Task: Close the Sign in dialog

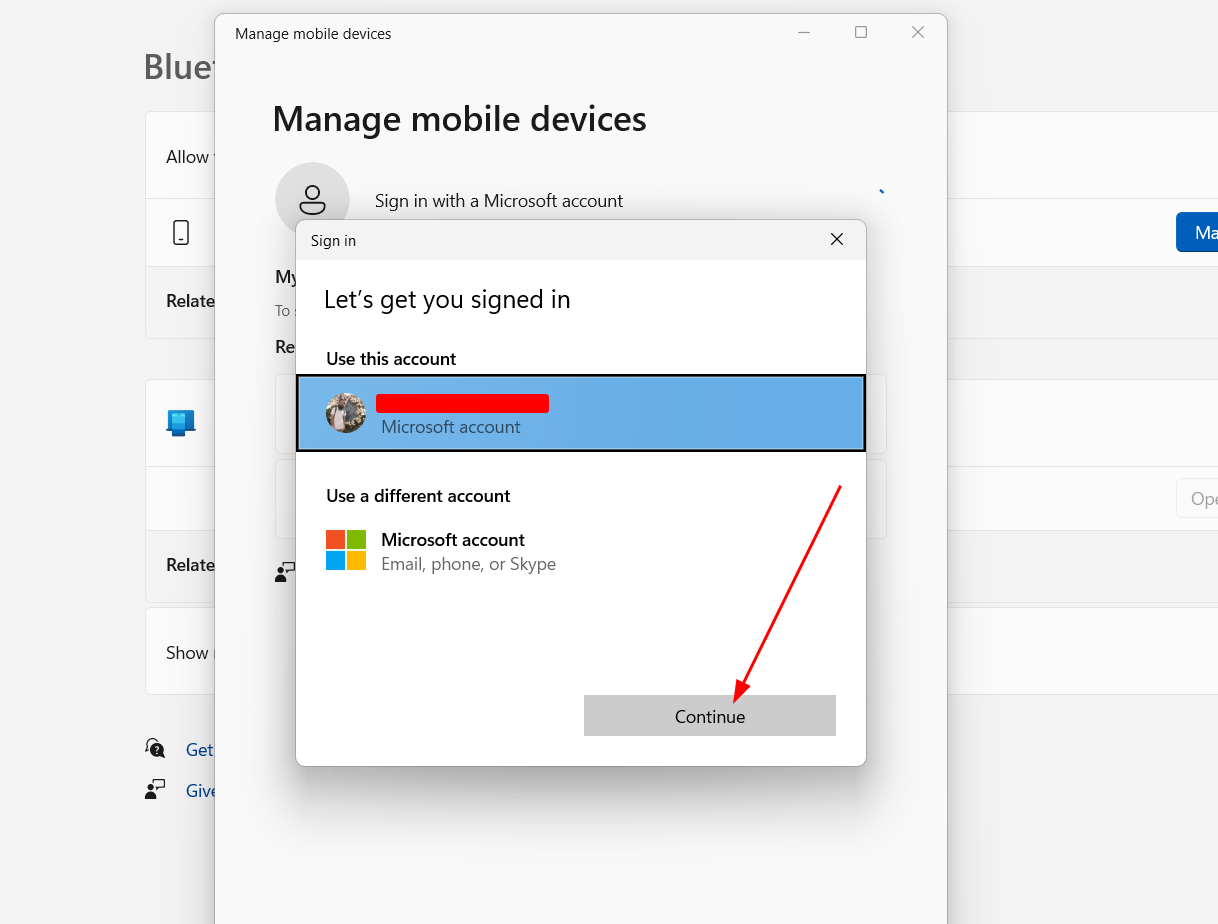Action: [837, 240]
